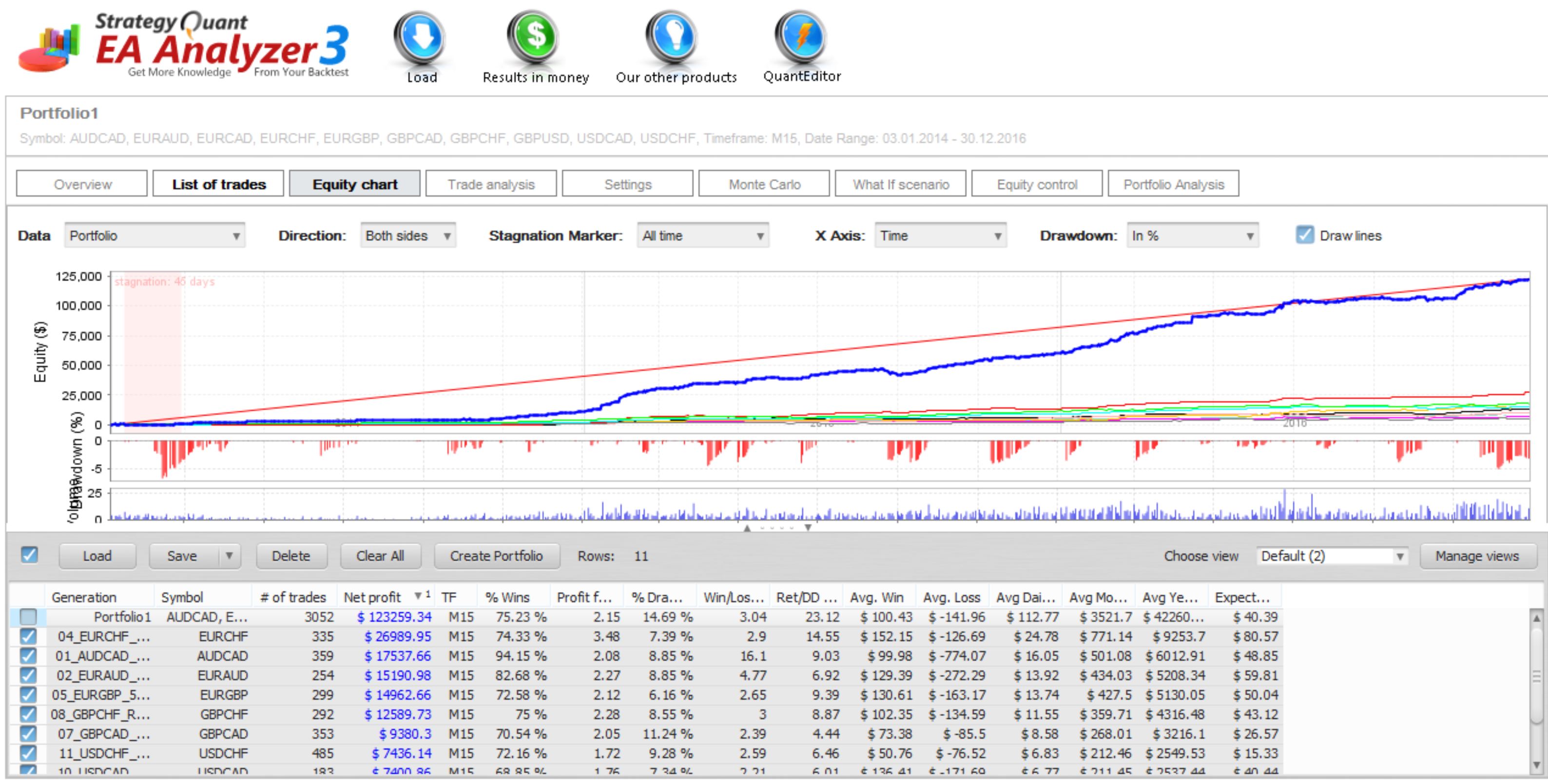Click the table scrollbar up arrow
This screenshot has width=1548, height=784.
pyautogui.click(x=1537, y=617)
